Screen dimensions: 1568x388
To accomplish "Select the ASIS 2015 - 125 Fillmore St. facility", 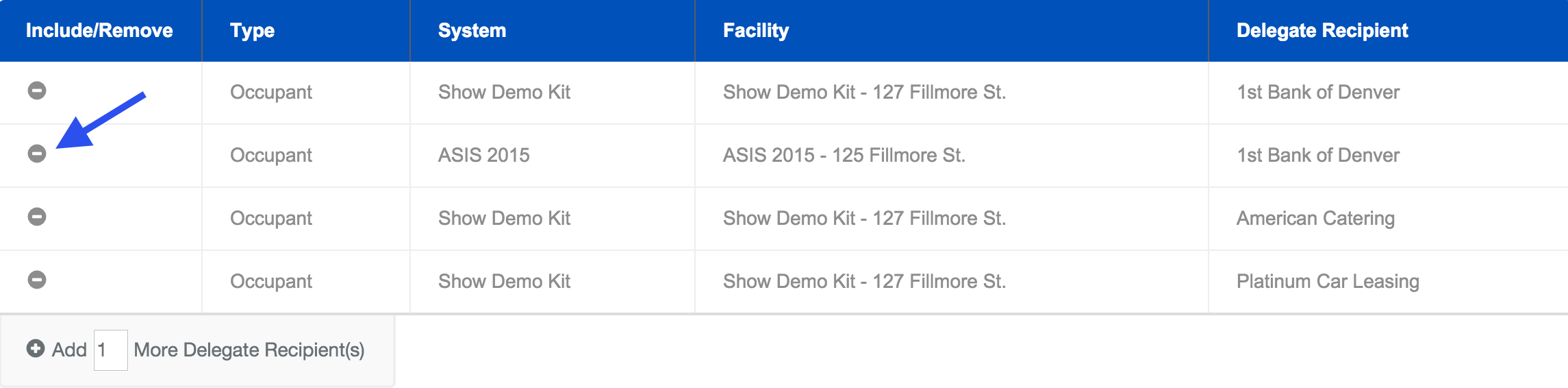I will coord(844,156).
